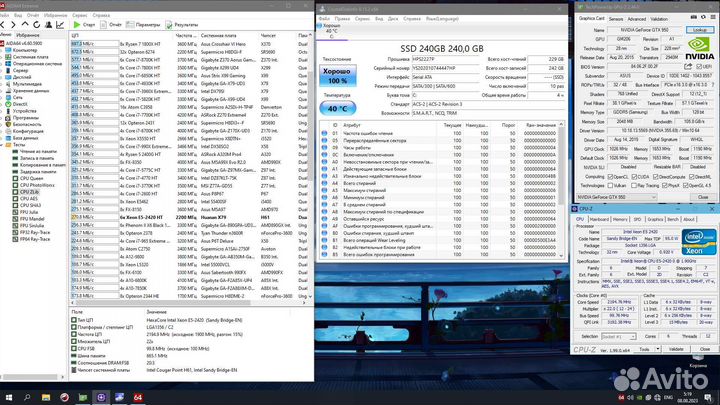Open Диск menu in CrystalDiskInfo
Image resolution: width=720 pixels, height=405 pixels.
(x=393, y=19)
